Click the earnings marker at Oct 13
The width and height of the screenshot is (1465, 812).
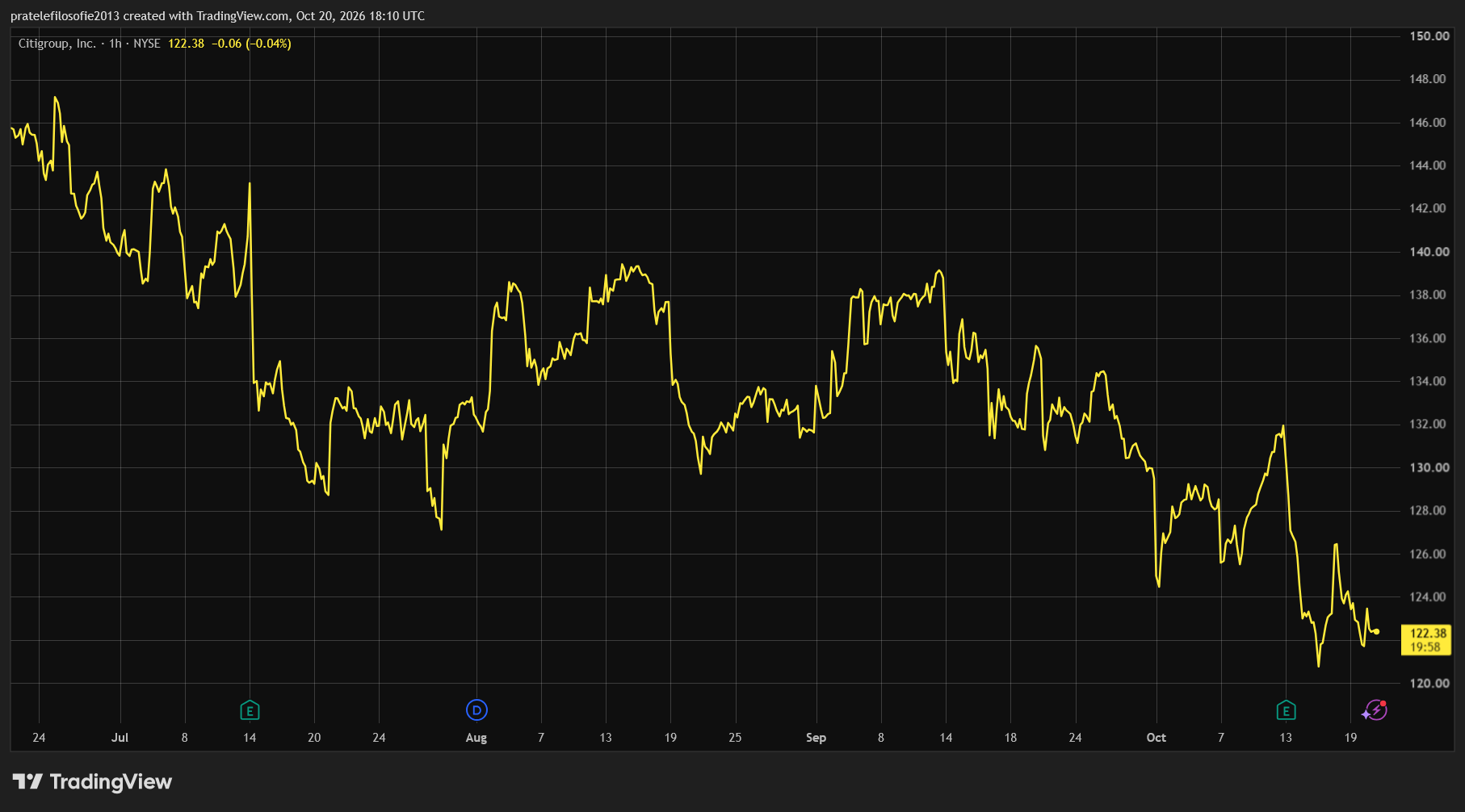pos(1286,710)
